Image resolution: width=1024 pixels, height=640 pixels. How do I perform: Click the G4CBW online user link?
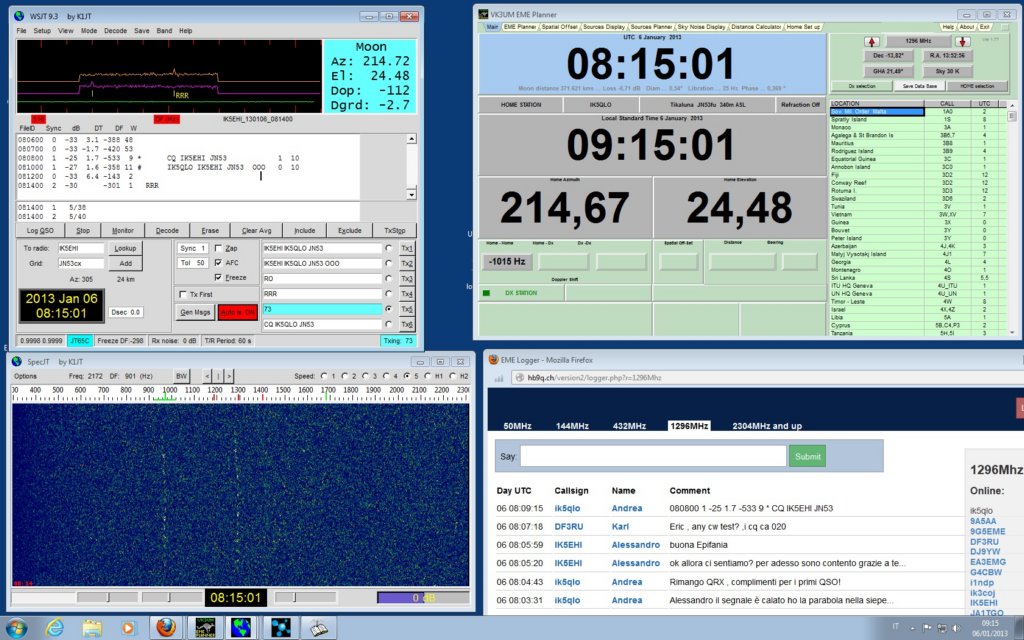[986, 572]
